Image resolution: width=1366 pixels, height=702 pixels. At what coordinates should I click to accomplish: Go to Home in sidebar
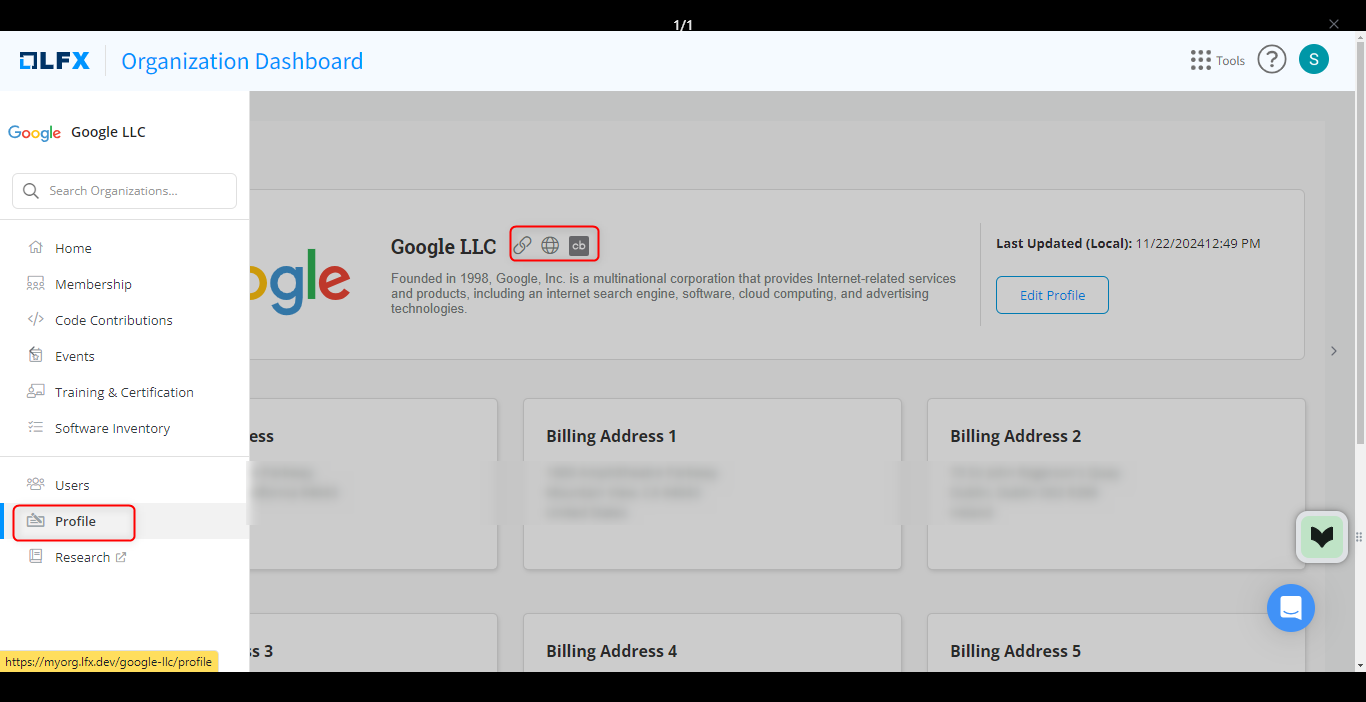click(x=73, y=248)
